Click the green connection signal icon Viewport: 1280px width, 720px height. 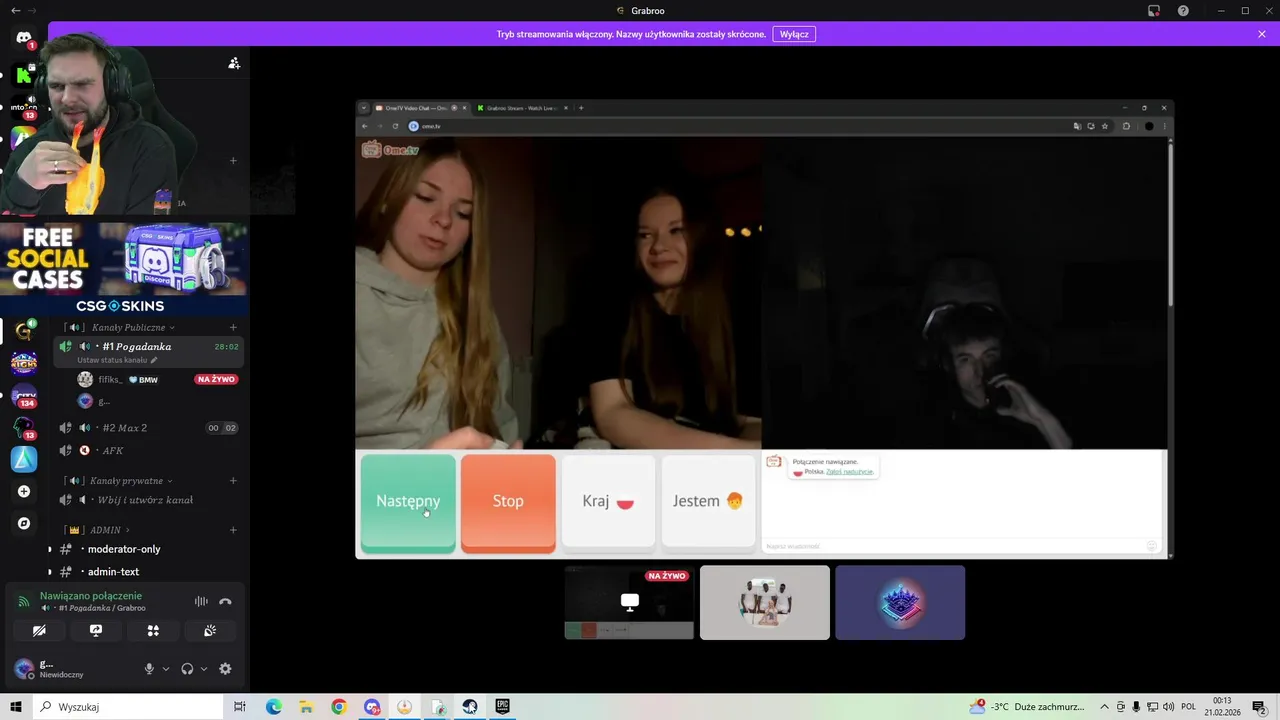(x=24, y=601)
